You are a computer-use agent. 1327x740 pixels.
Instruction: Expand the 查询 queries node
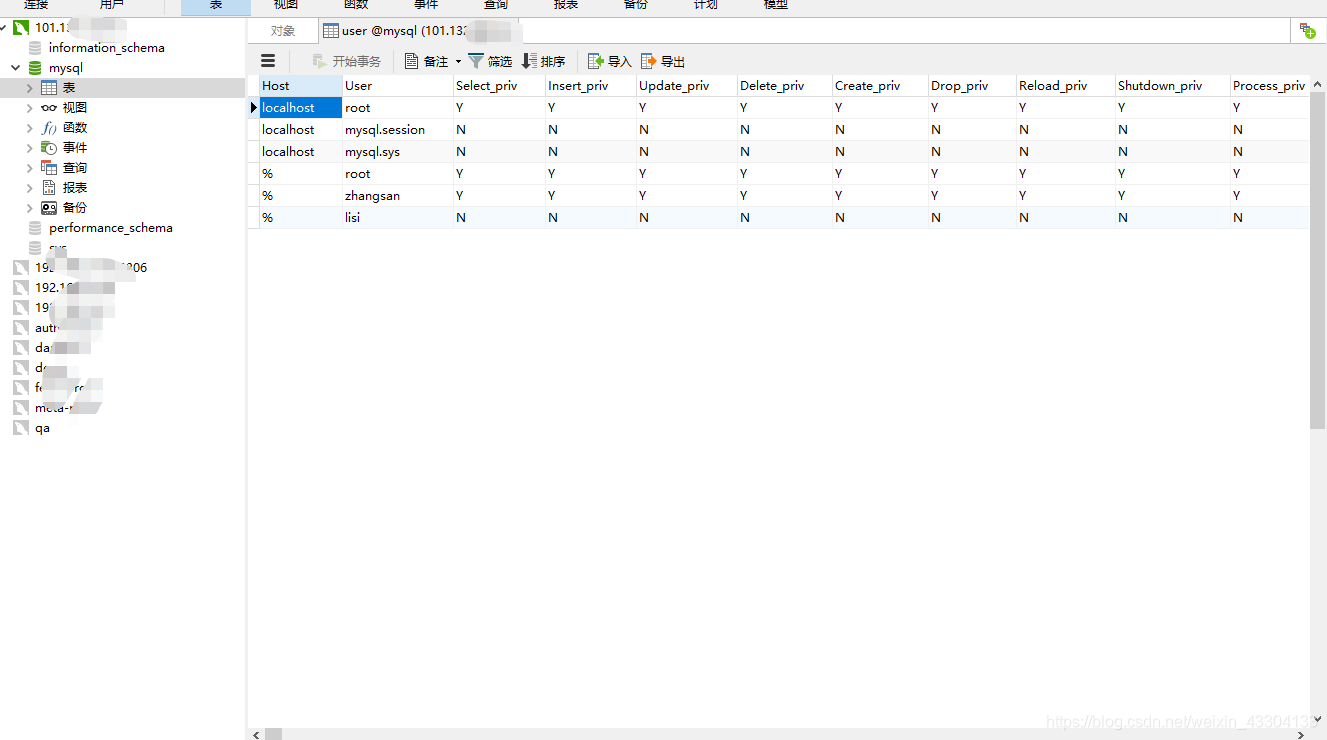pos(30,168)
